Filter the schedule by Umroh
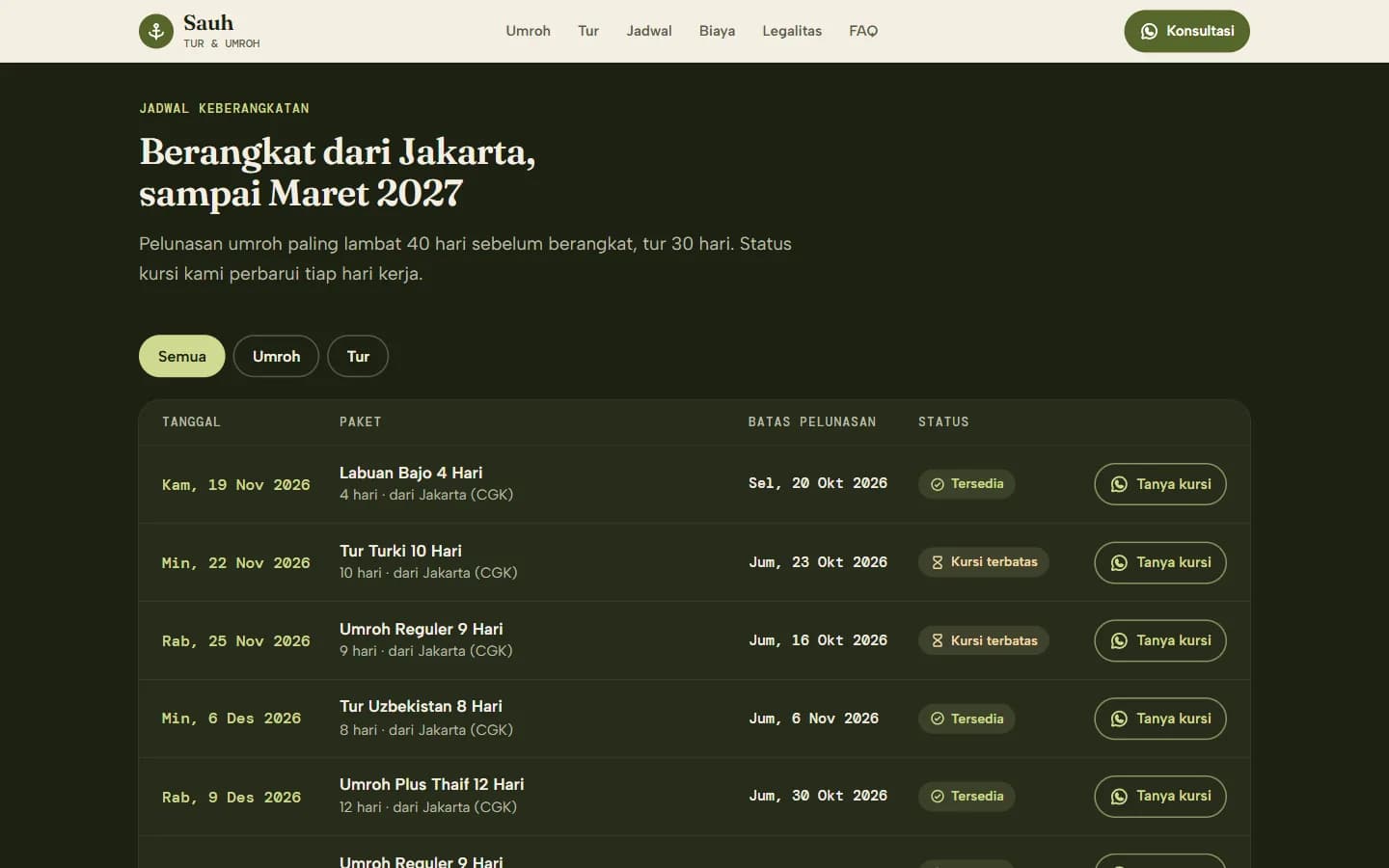Viewport: 1389px width, 868px height. pos(276,356)
